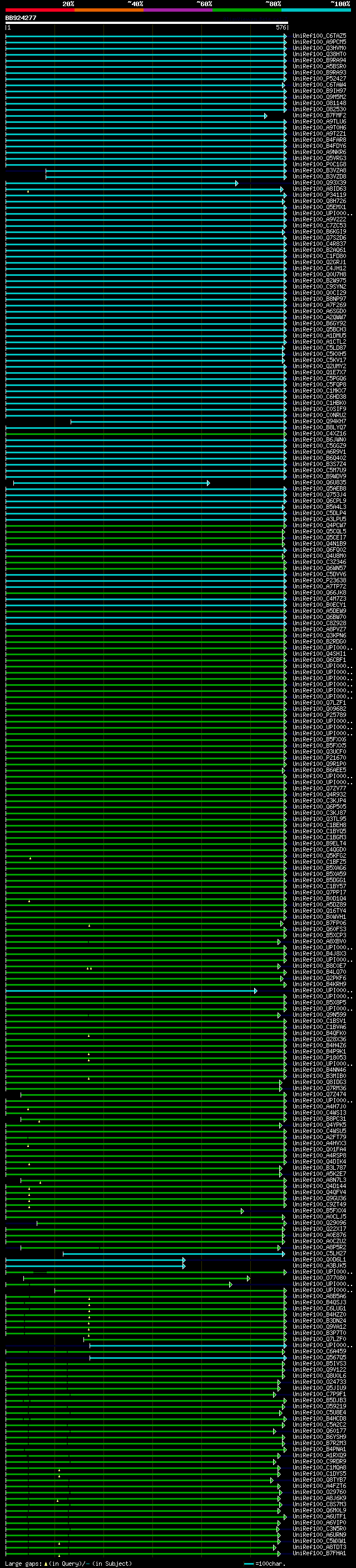Image resolution: width=356 pixels, height=1568 pixels.
Task: Select hit UniRef100_P0C1G8
Action: (319, 164)
